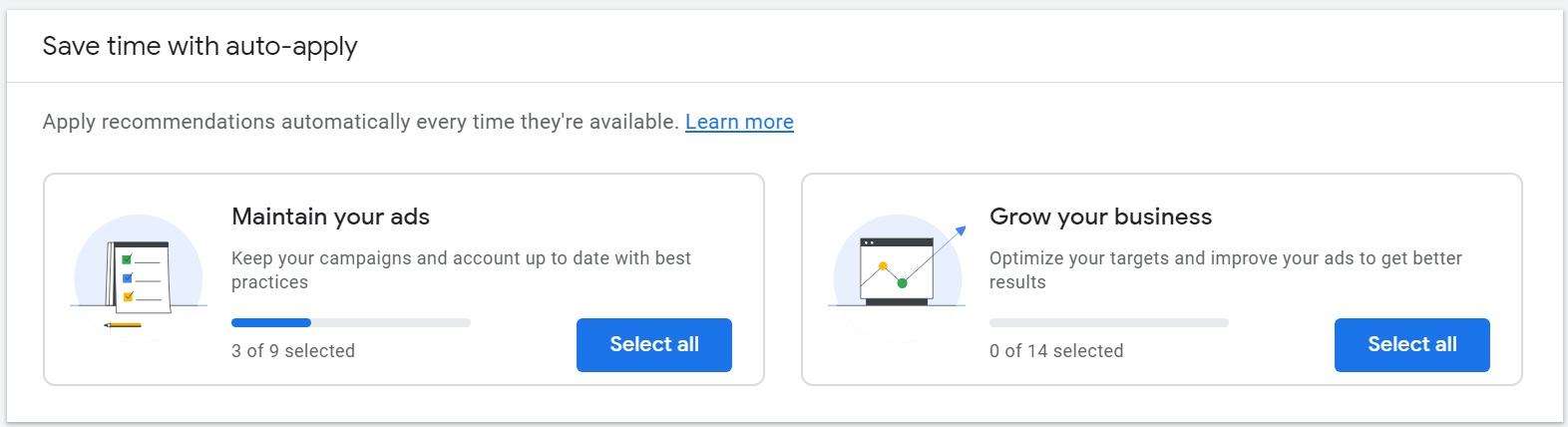Click the "3 of 9 selected" counter
The height and width of the screenshot is (427, 1568).
[293, 351]
